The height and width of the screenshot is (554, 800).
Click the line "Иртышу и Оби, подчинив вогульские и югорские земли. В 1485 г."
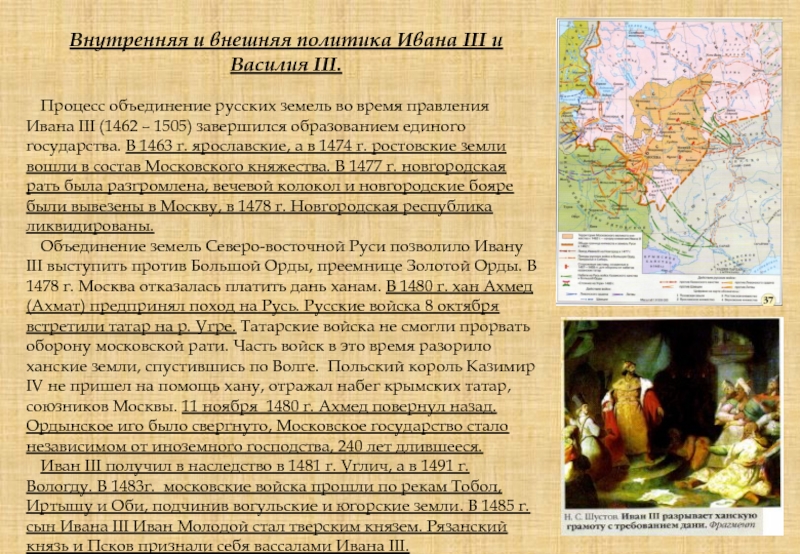click(278, 507)
